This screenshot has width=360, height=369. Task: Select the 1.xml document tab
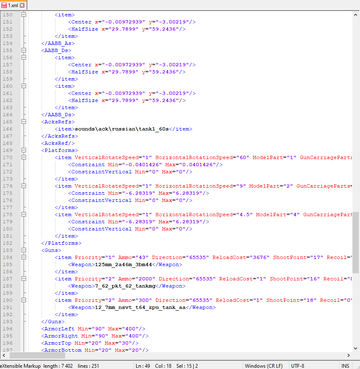(x=13, y=5)
